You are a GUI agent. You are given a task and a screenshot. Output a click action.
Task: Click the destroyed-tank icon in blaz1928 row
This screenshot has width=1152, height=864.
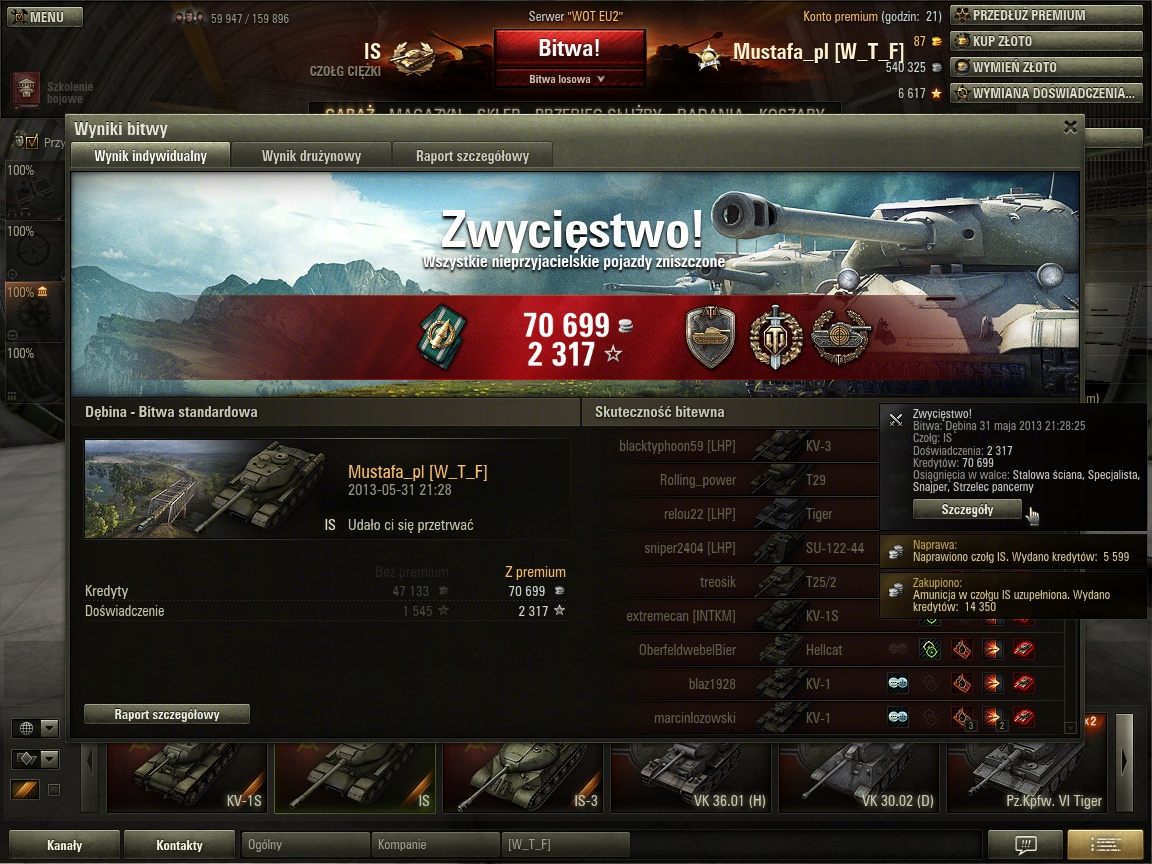(1023, 684)
